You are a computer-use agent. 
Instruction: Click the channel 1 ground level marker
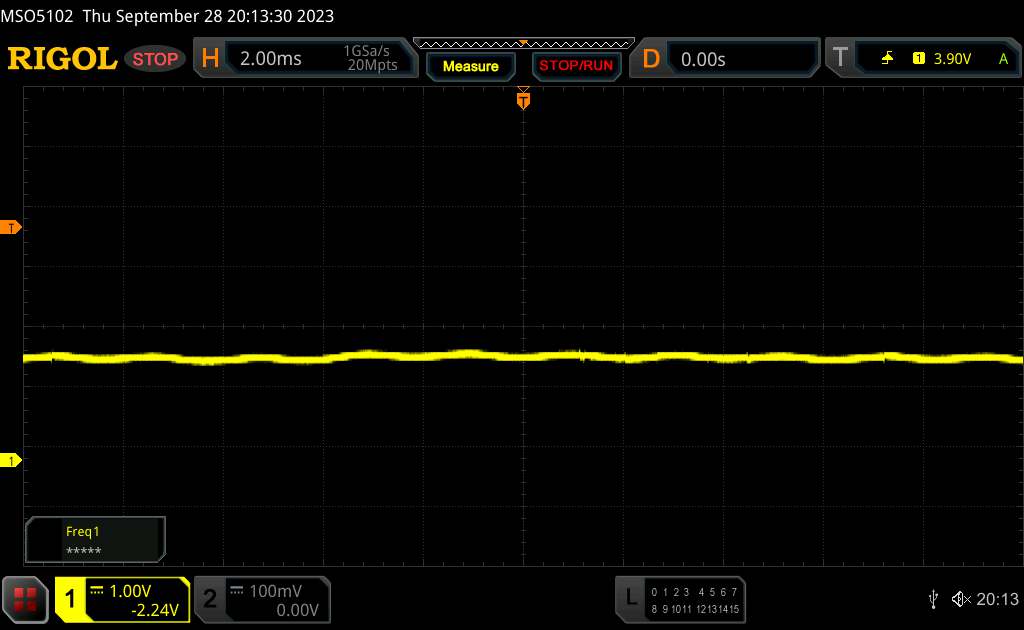[x=13, y=460]
